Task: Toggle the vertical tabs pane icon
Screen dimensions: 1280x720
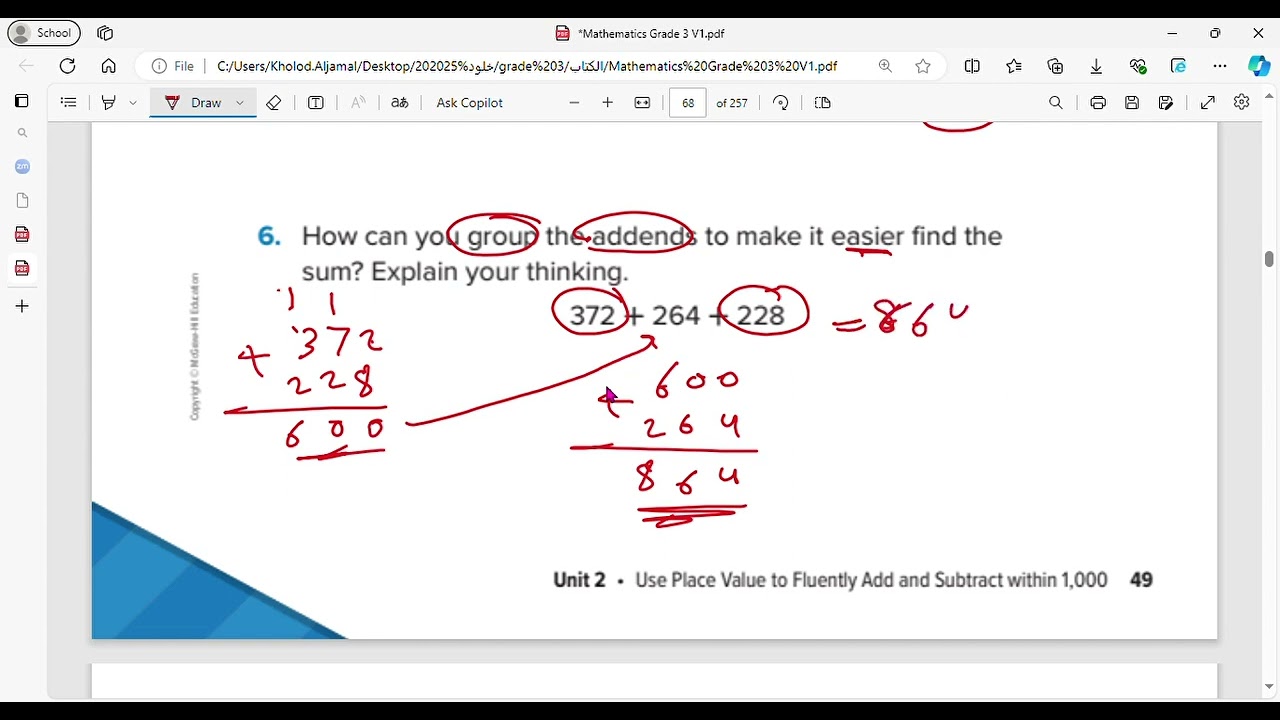Action: click(x=21, y=101)
